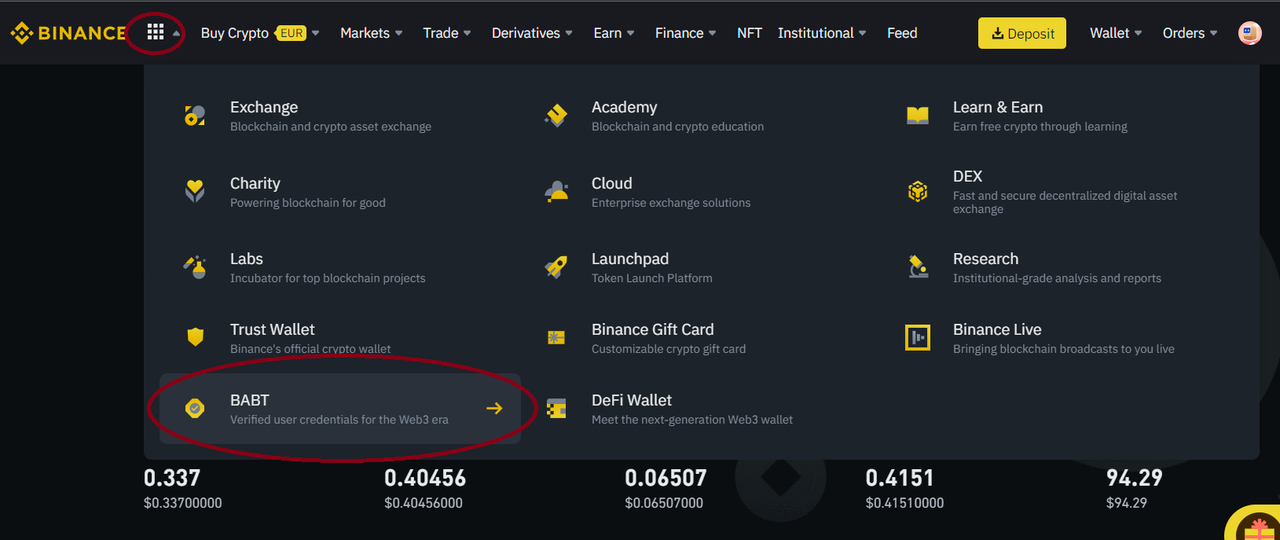Click the BABT badge icon
The width and height of the screenshot is (1280, 540).
[x=195, y=408]
